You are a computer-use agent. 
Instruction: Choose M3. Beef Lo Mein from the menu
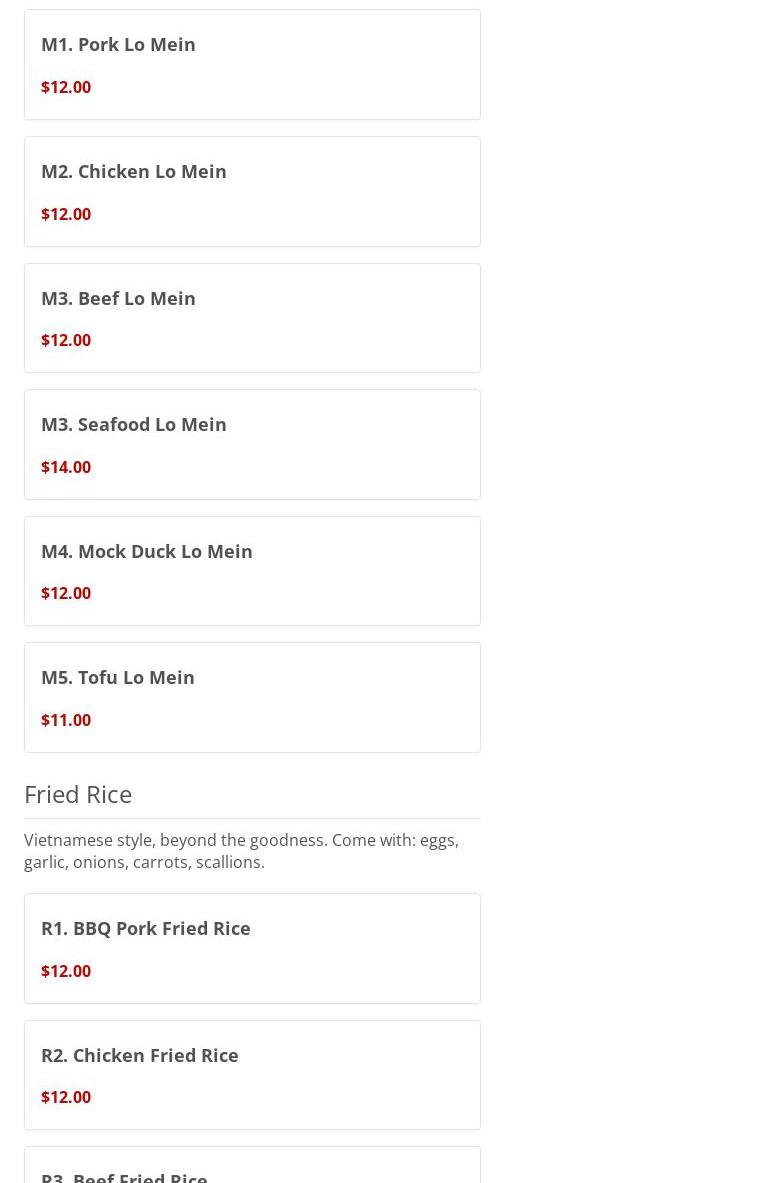[x=118, y=298]
